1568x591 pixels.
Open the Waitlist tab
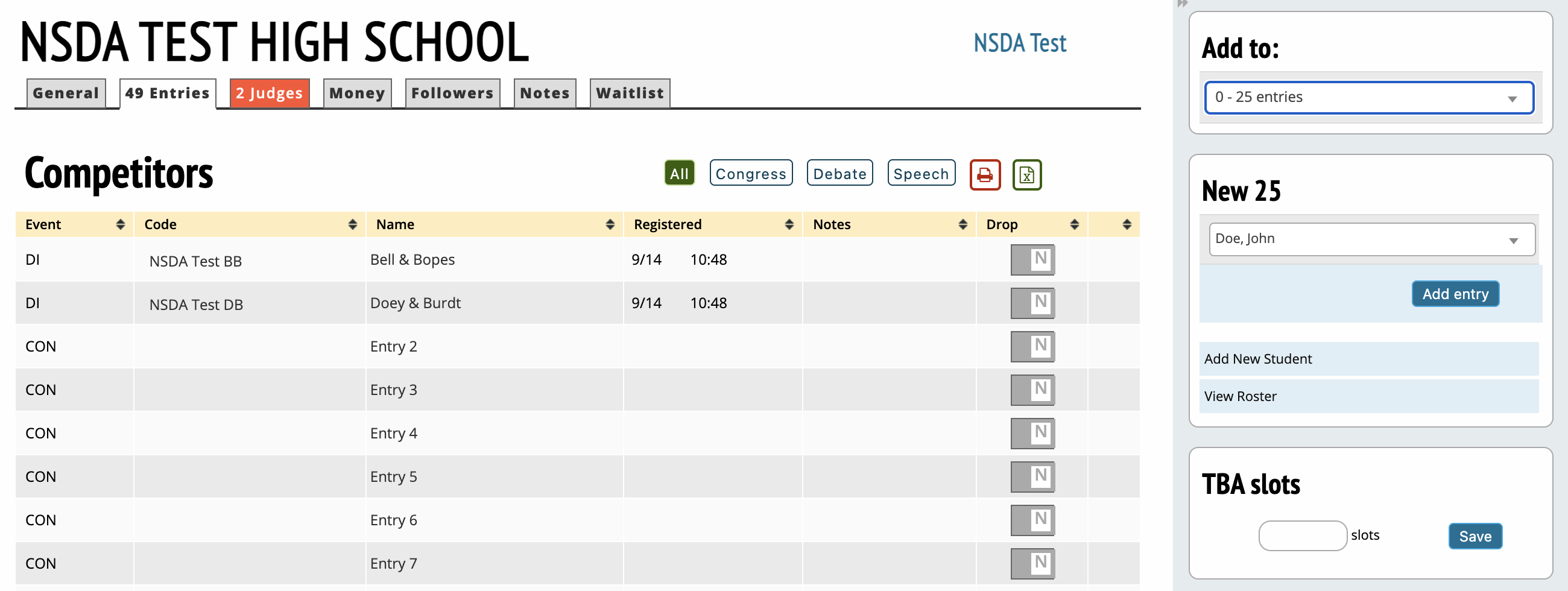click(630, 93)
